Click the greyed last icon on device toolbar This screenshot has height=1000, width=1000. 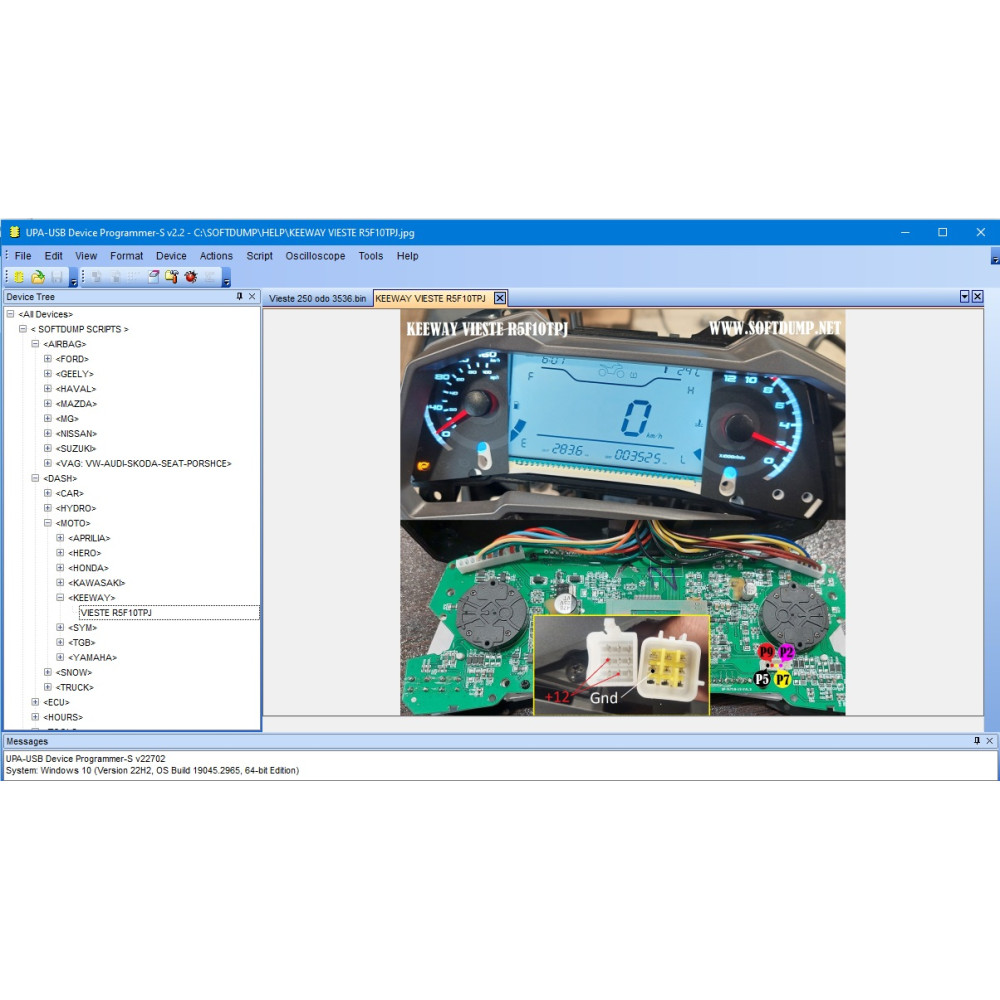coord(209,277)
